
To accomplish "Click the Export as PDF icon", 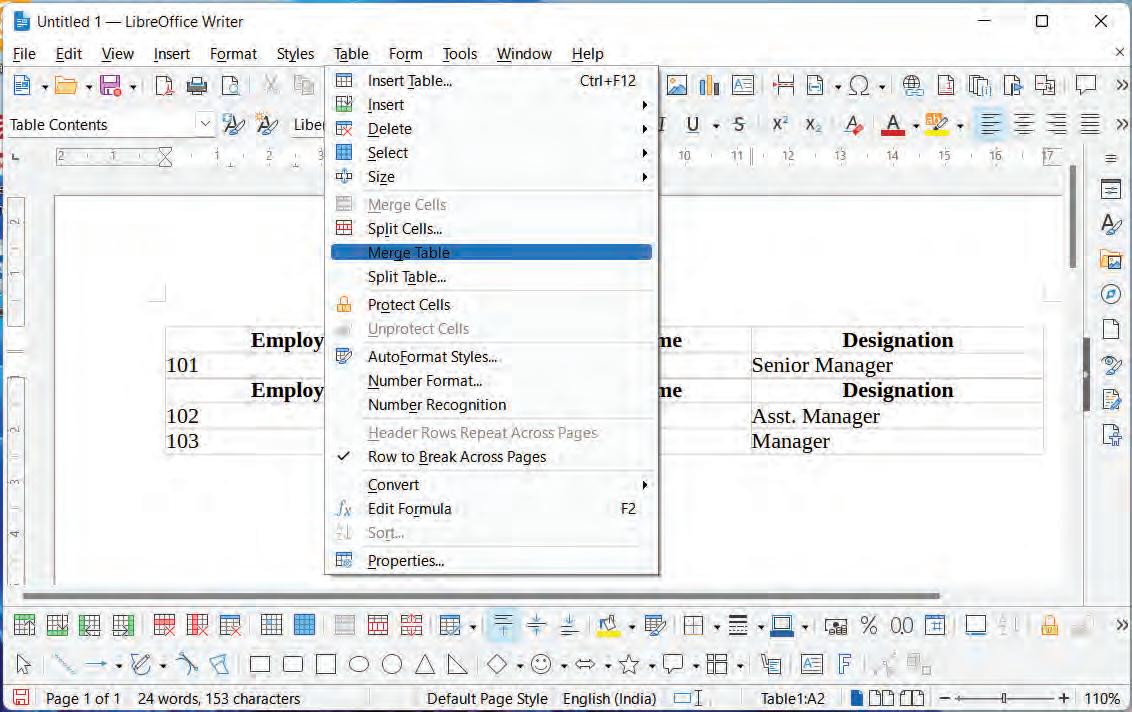I will click(165, 85).
